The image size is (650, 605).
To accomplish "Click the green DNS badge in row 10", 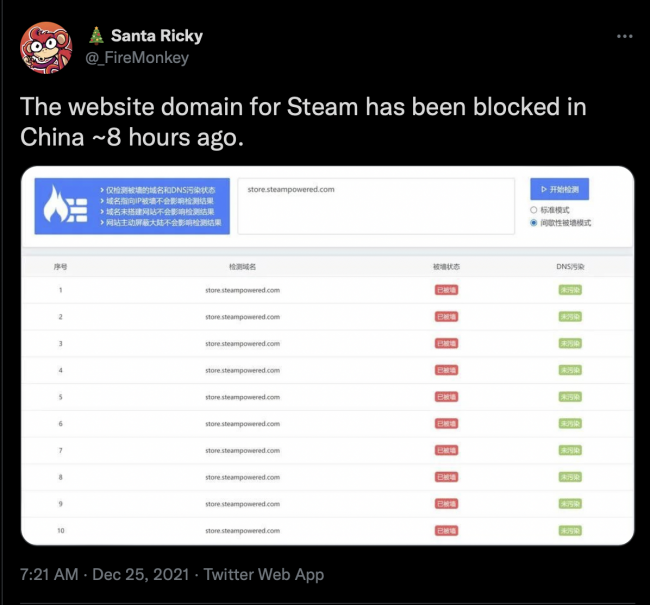I will tap(570, 530).
